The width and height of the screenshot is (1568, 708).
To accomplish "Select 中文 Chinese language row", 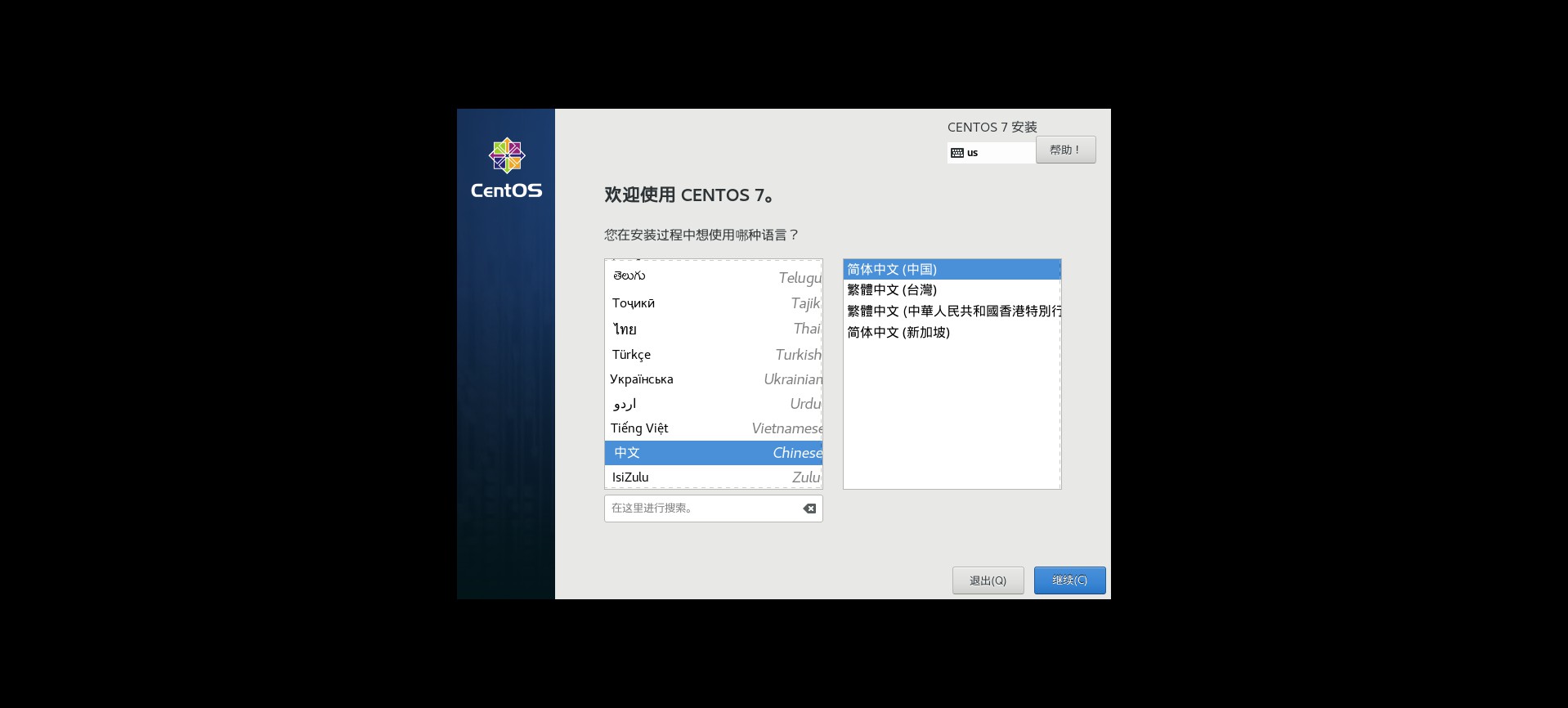I will click(714, 453).
